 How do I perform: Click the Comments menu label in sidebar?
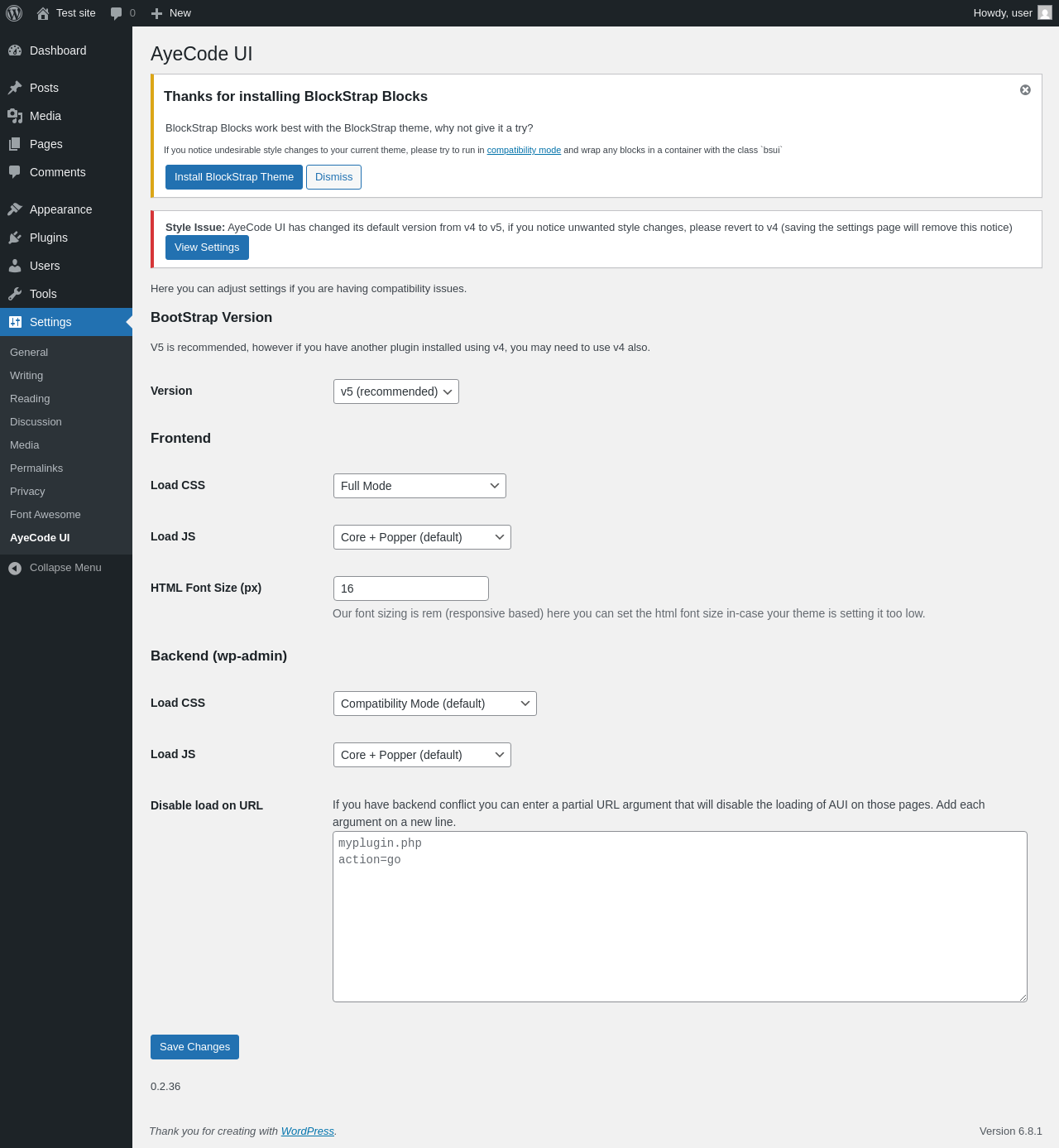58,172
